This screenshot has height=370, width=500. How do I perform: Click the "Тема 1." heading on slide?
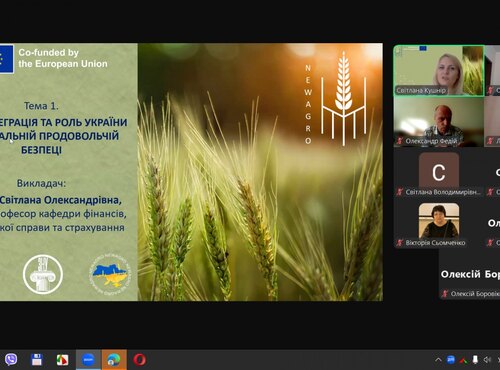coord(41,106)
